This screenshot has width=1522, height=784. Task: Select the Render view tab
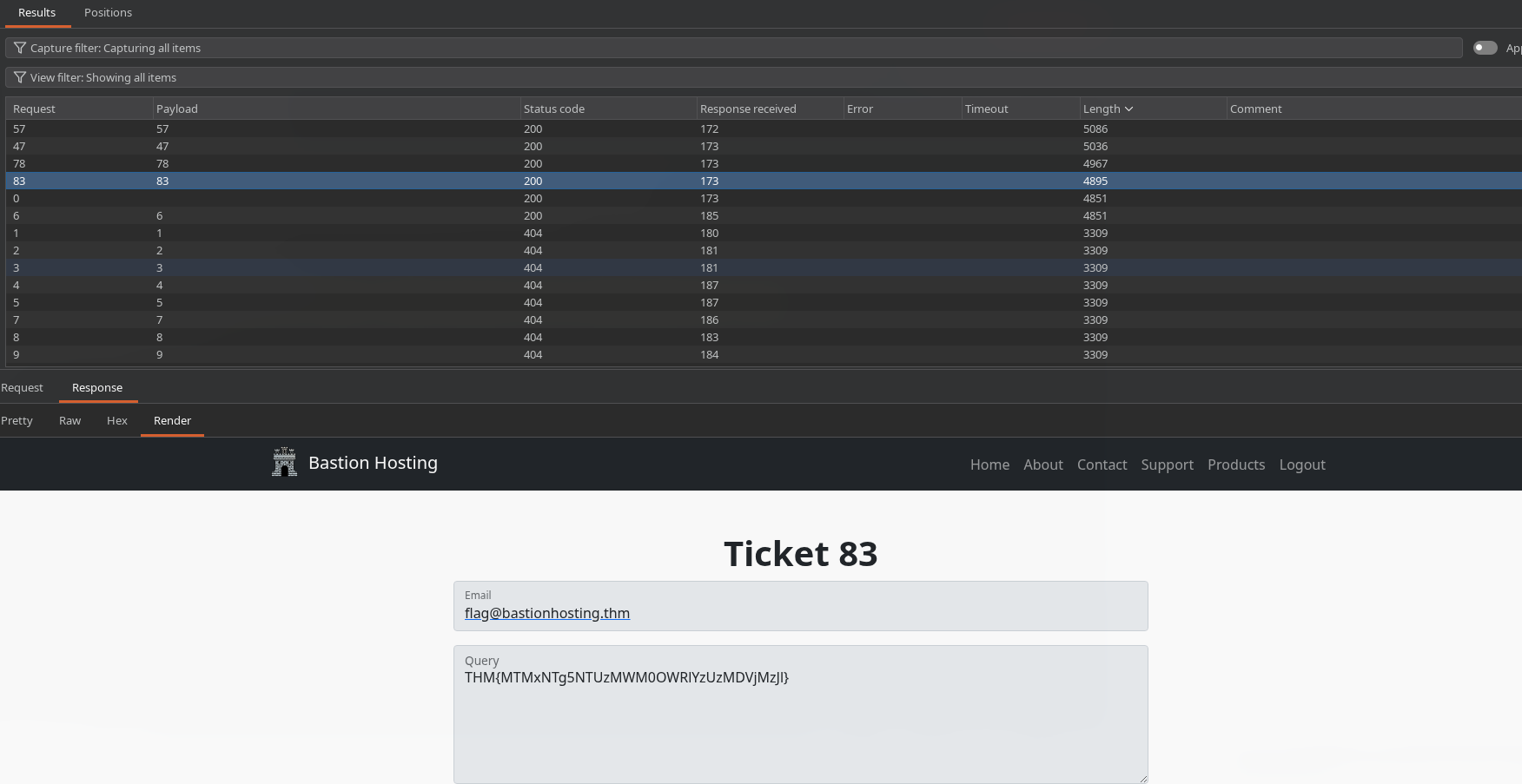click(x=172, y=420)
